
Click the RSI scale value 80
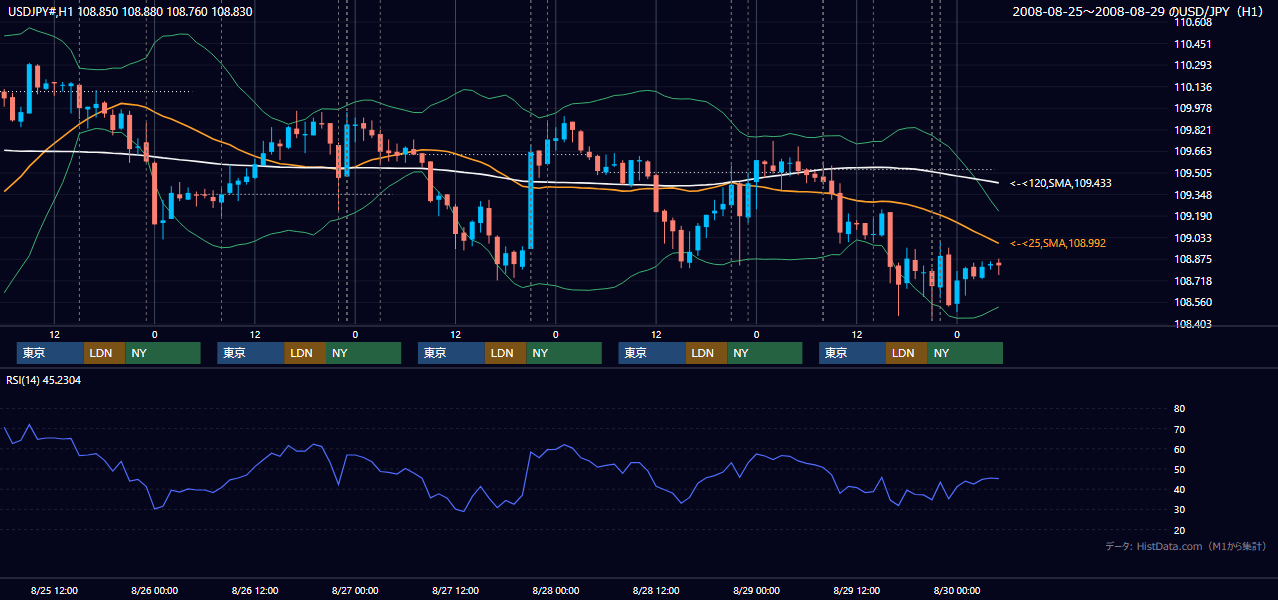[1180, 409]
